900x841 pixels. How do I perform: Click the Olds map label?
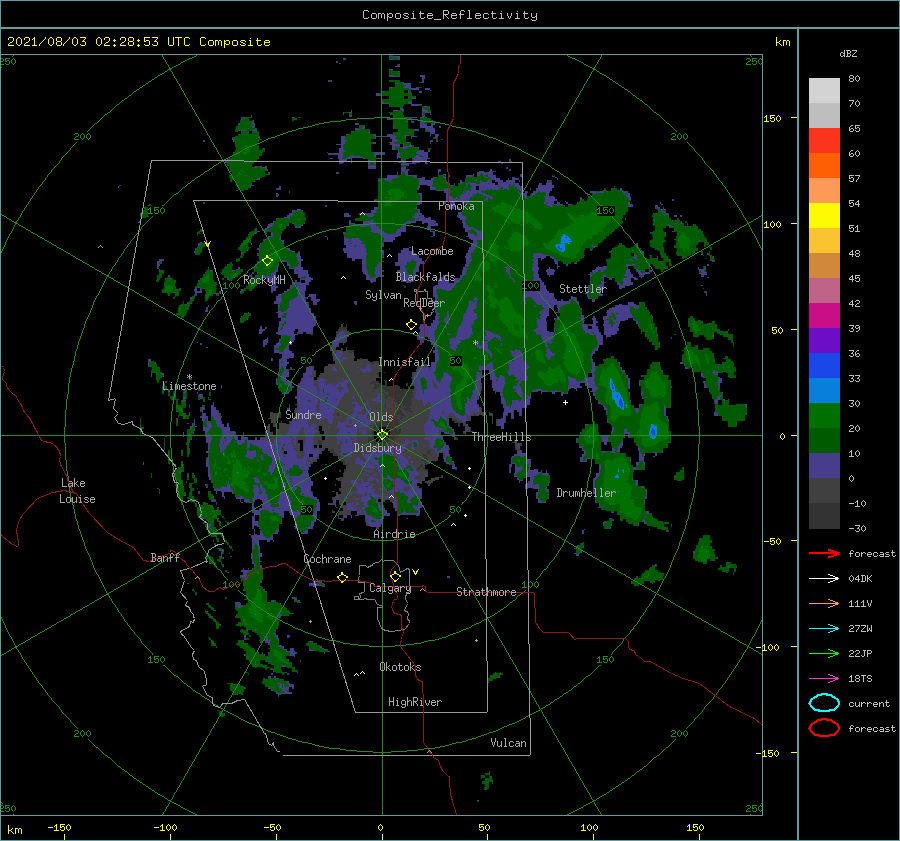click(381, 417)
